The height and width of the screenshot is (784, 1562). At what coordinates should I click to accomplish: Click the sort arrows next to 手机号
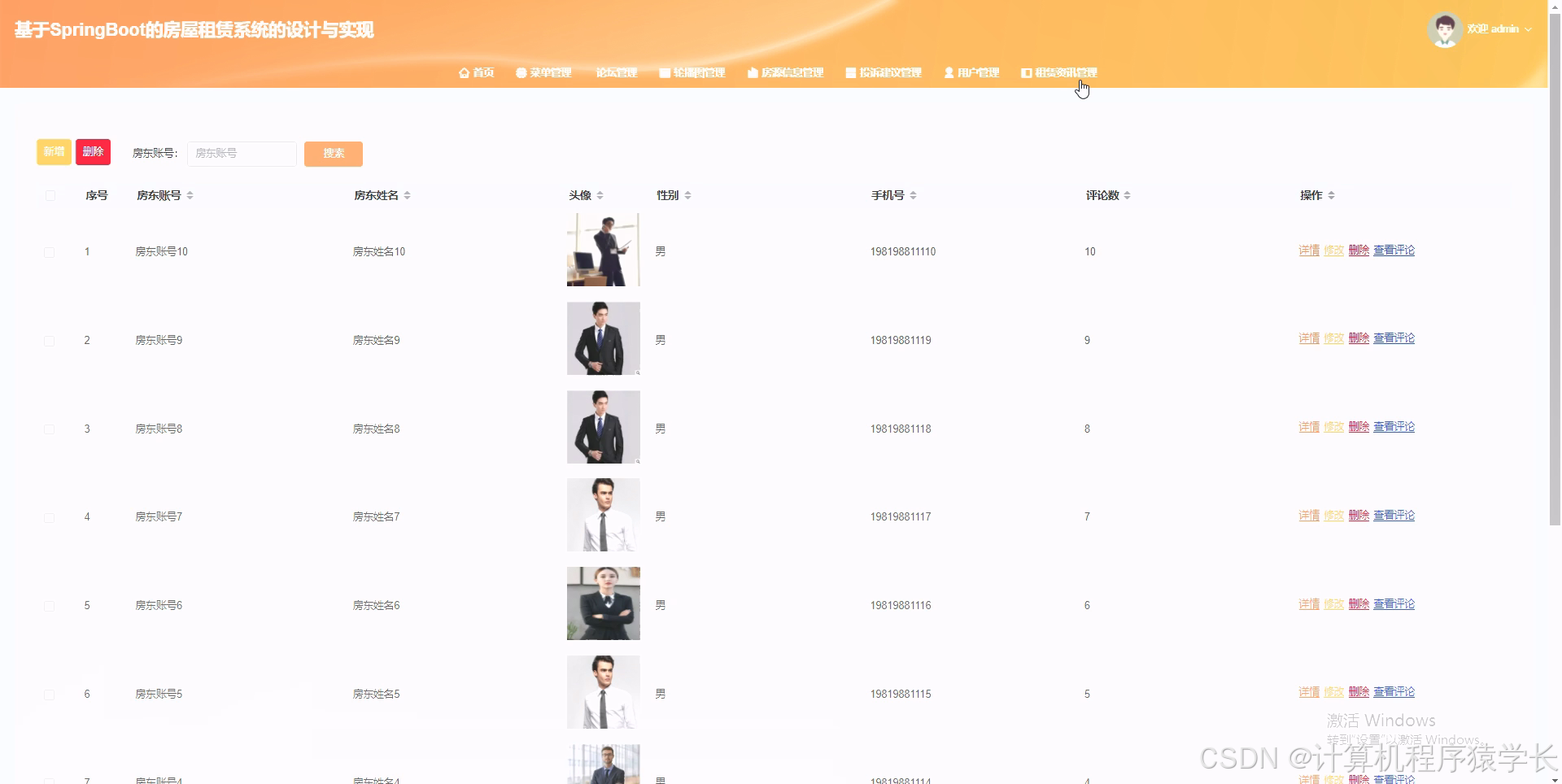[913, 194]
